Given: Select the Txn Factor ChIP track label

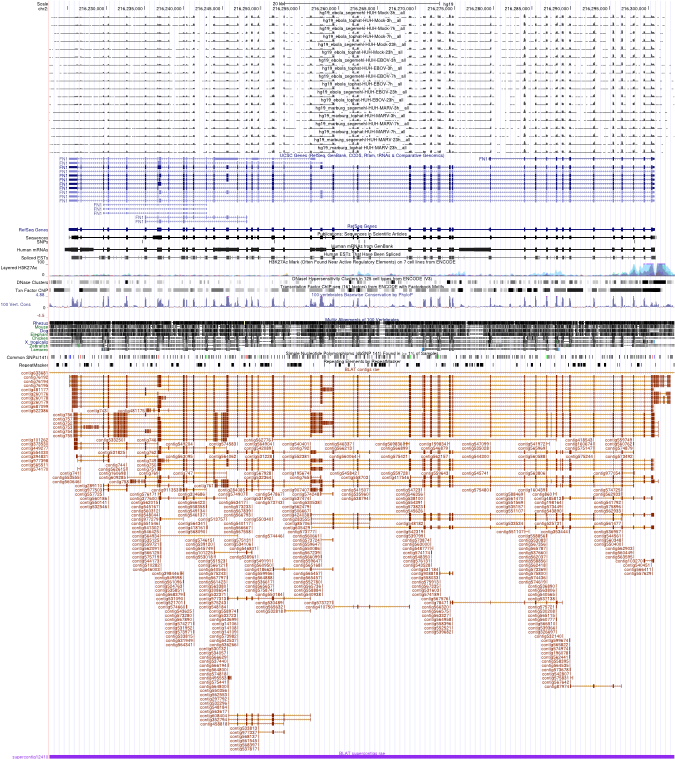Looking at the screenshot, I should pos(30,290).
